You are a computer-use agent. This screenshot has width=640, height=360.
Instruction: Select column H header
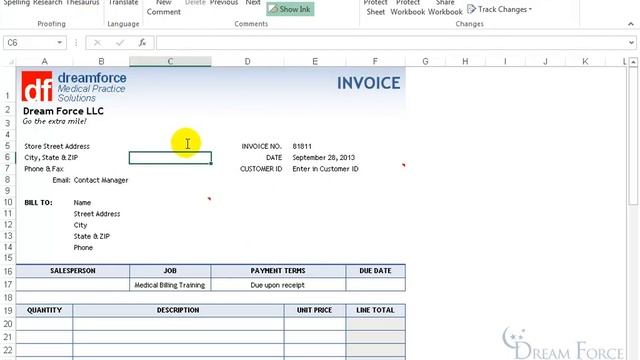(465, 61)
